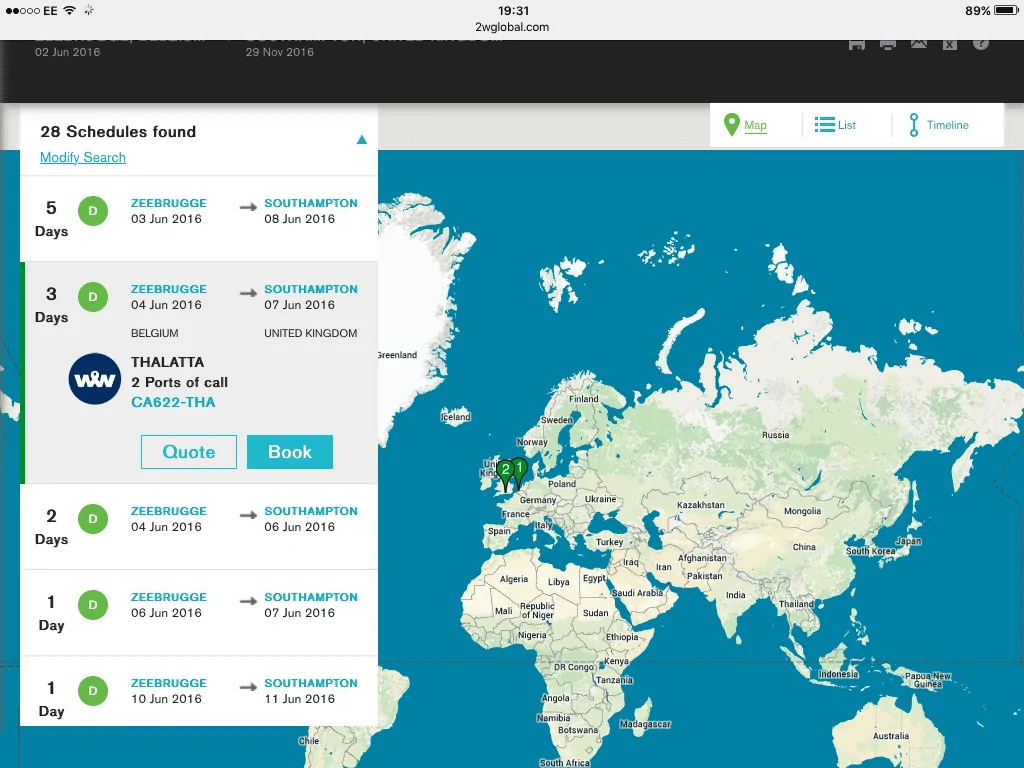This screenshot has width=1024, height=768.
Task: Click the '28 Schedules found' heading
Action: click(118, 132)
